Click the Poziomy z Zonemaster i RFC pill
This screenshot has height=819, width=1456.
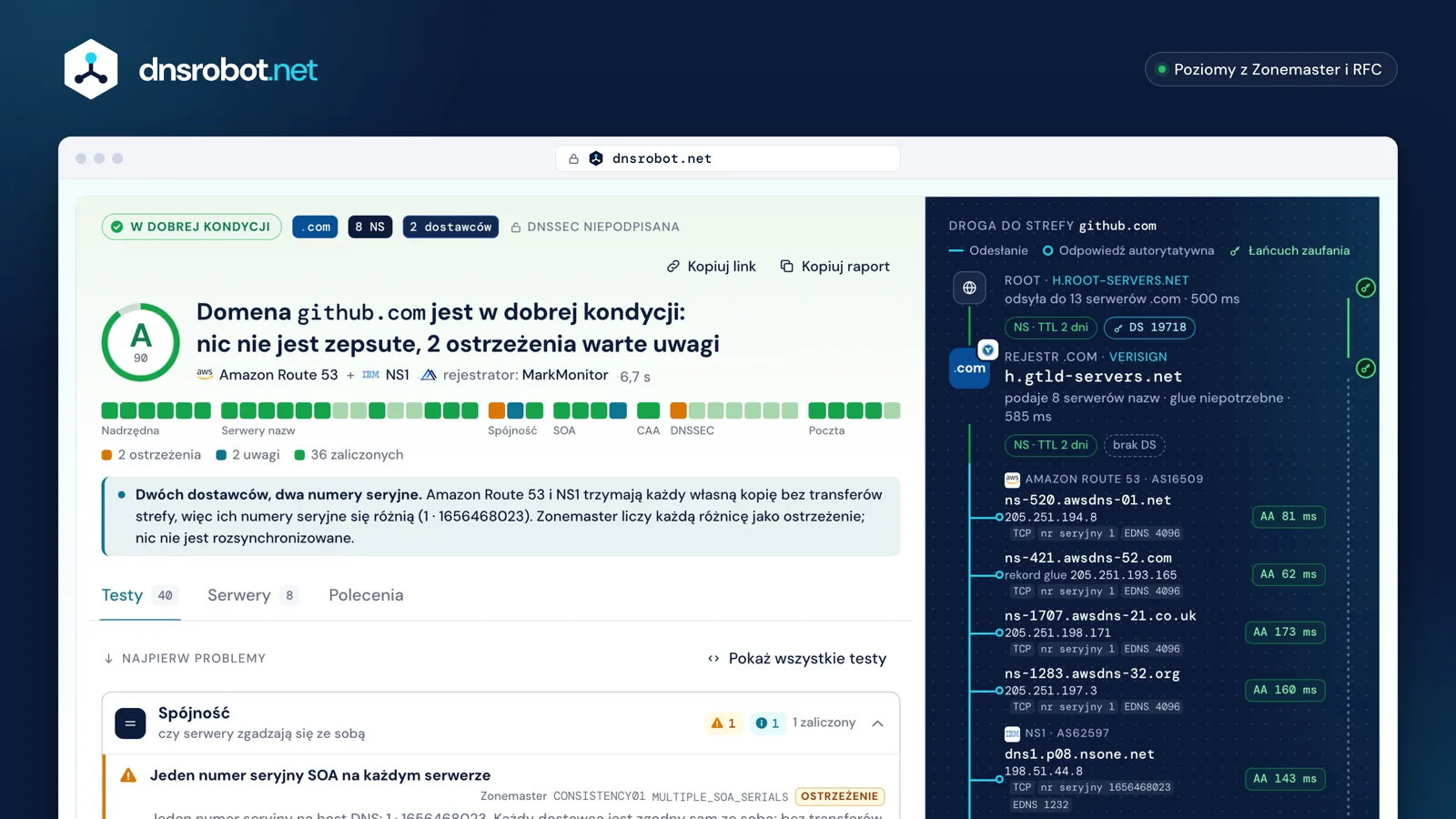pyautogui.click(x=1270, y=69)
